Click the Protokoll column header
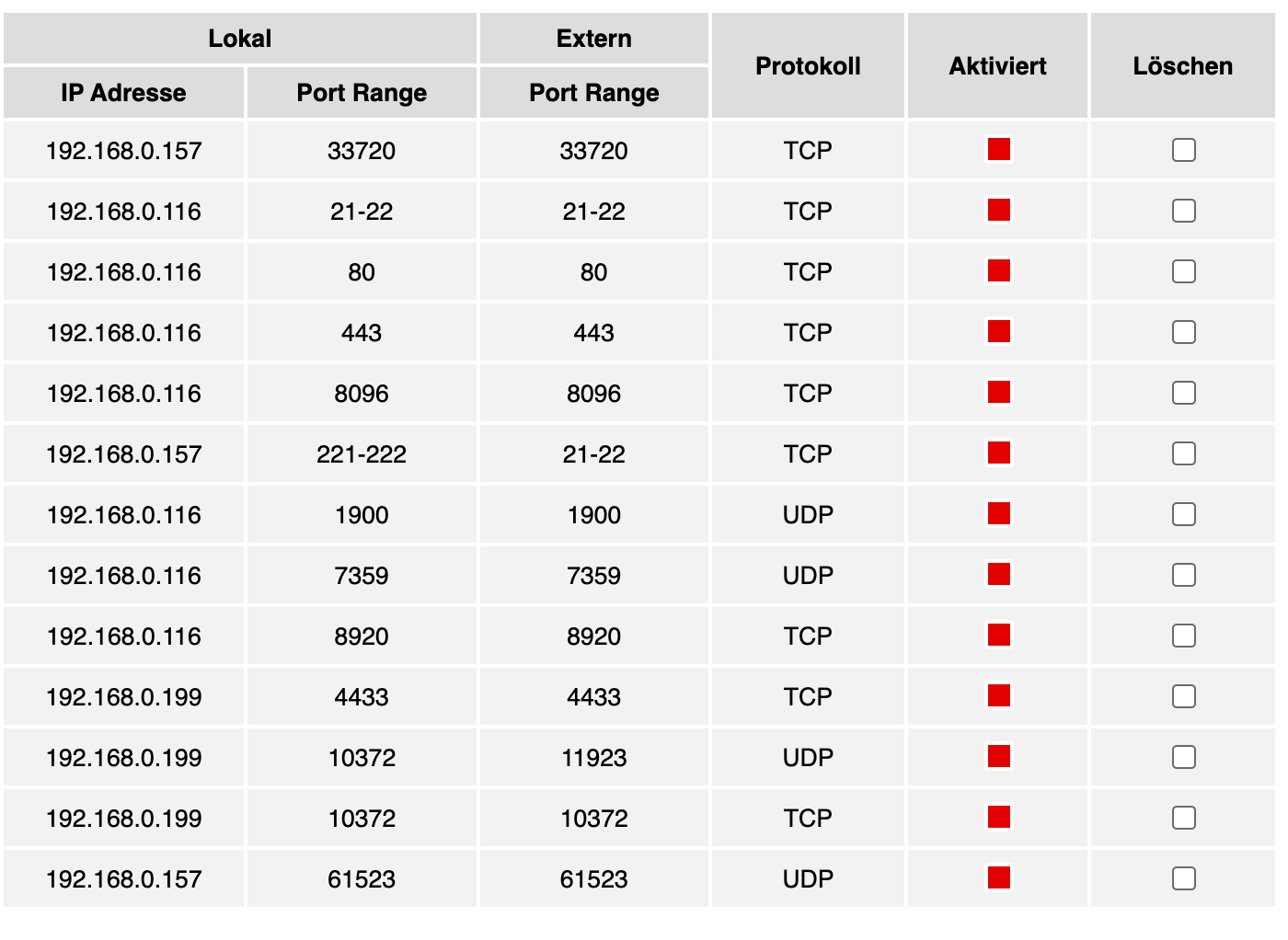 point(808,65)
